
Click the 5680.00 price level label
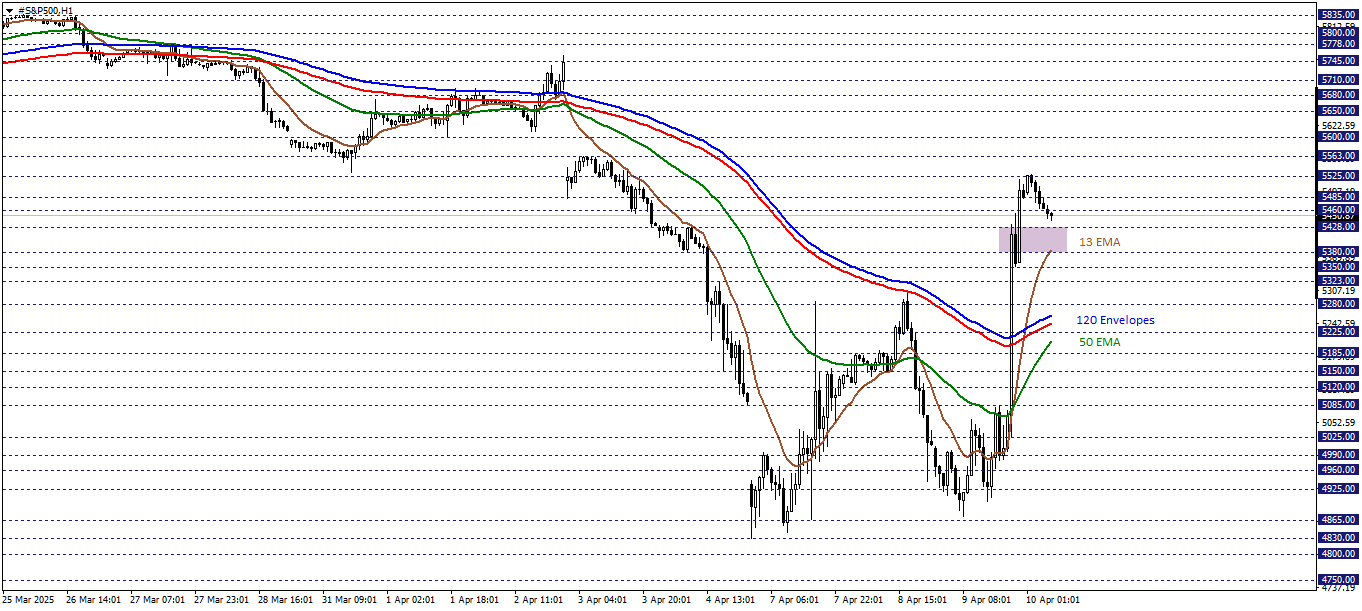[1338, 95]
